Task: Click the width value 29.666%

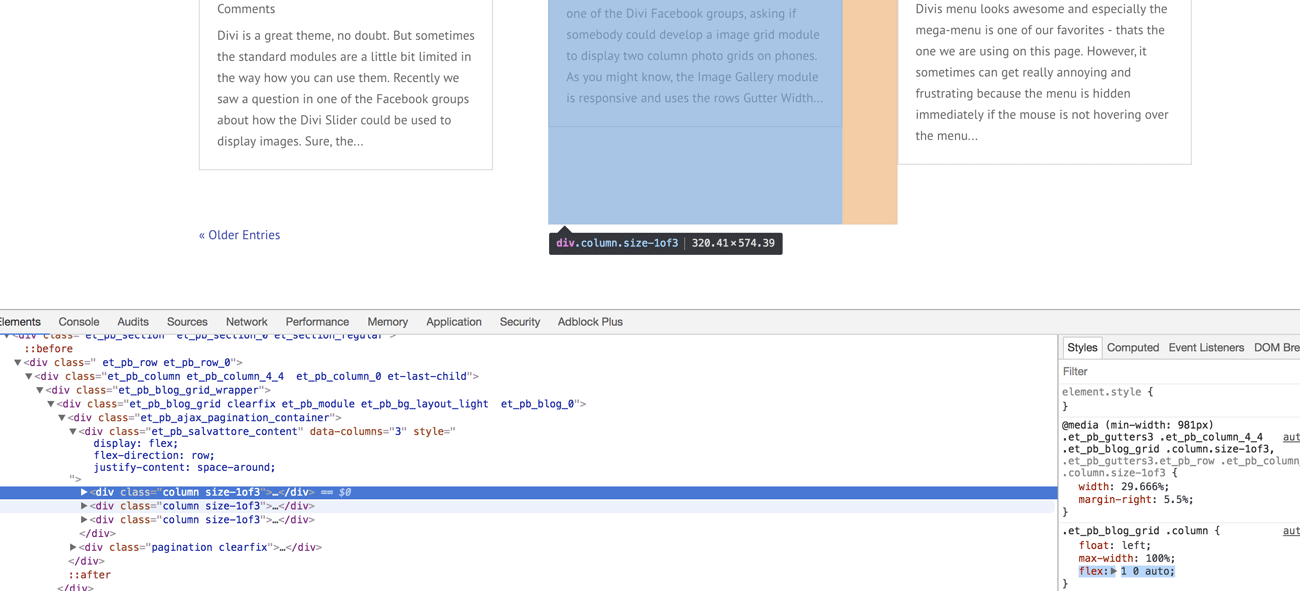Action: coord(1142,487)
